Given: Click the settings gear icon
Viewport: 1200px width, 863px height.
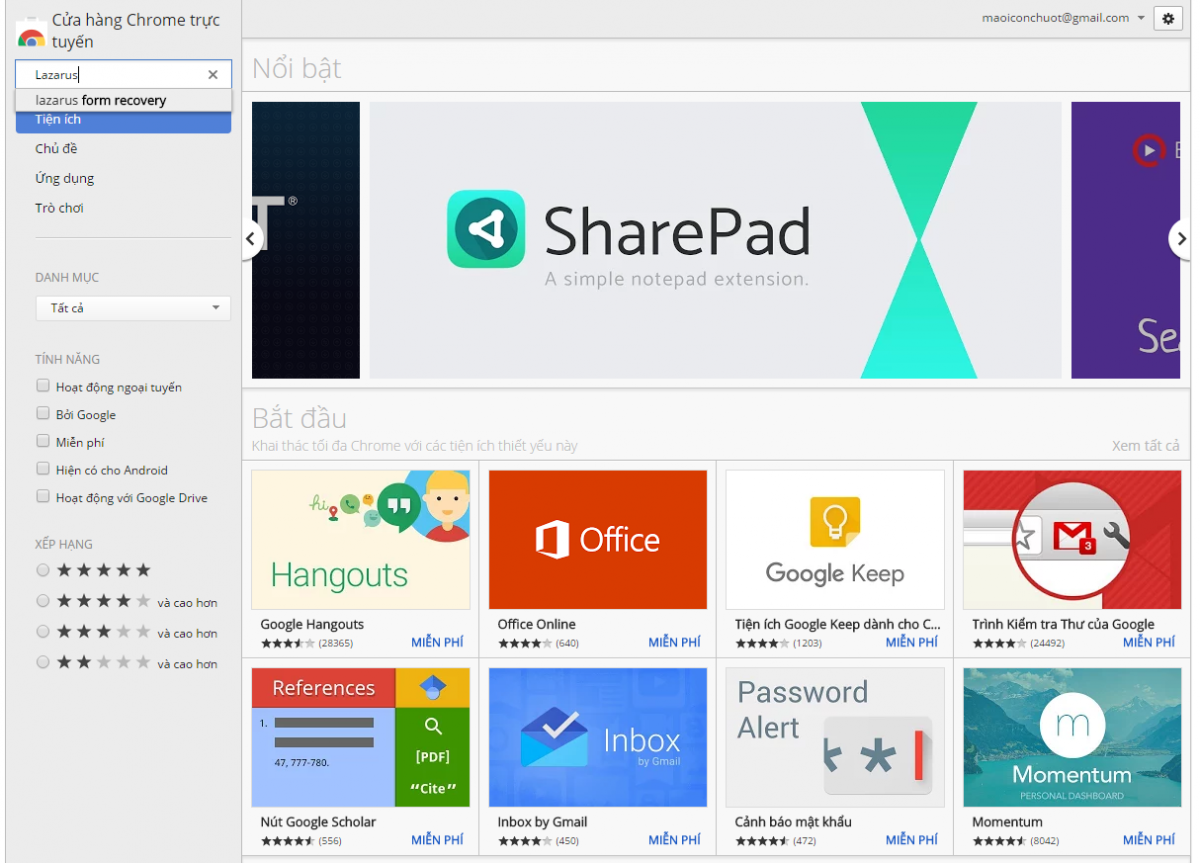Looking at the screenshot, I should click(x=1167, y=19).
